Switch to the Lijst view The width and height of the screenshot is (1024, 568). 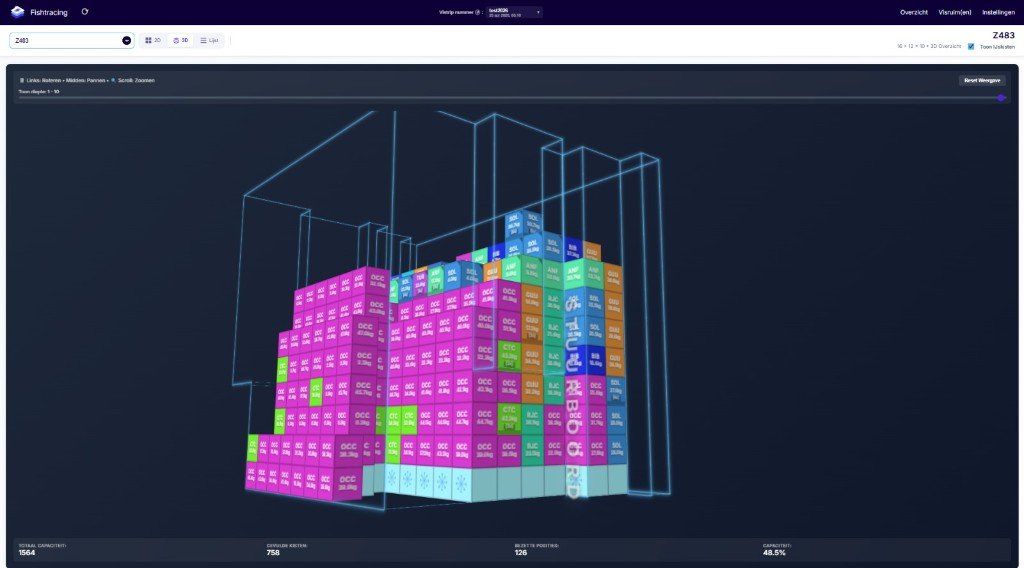(209, 40)
